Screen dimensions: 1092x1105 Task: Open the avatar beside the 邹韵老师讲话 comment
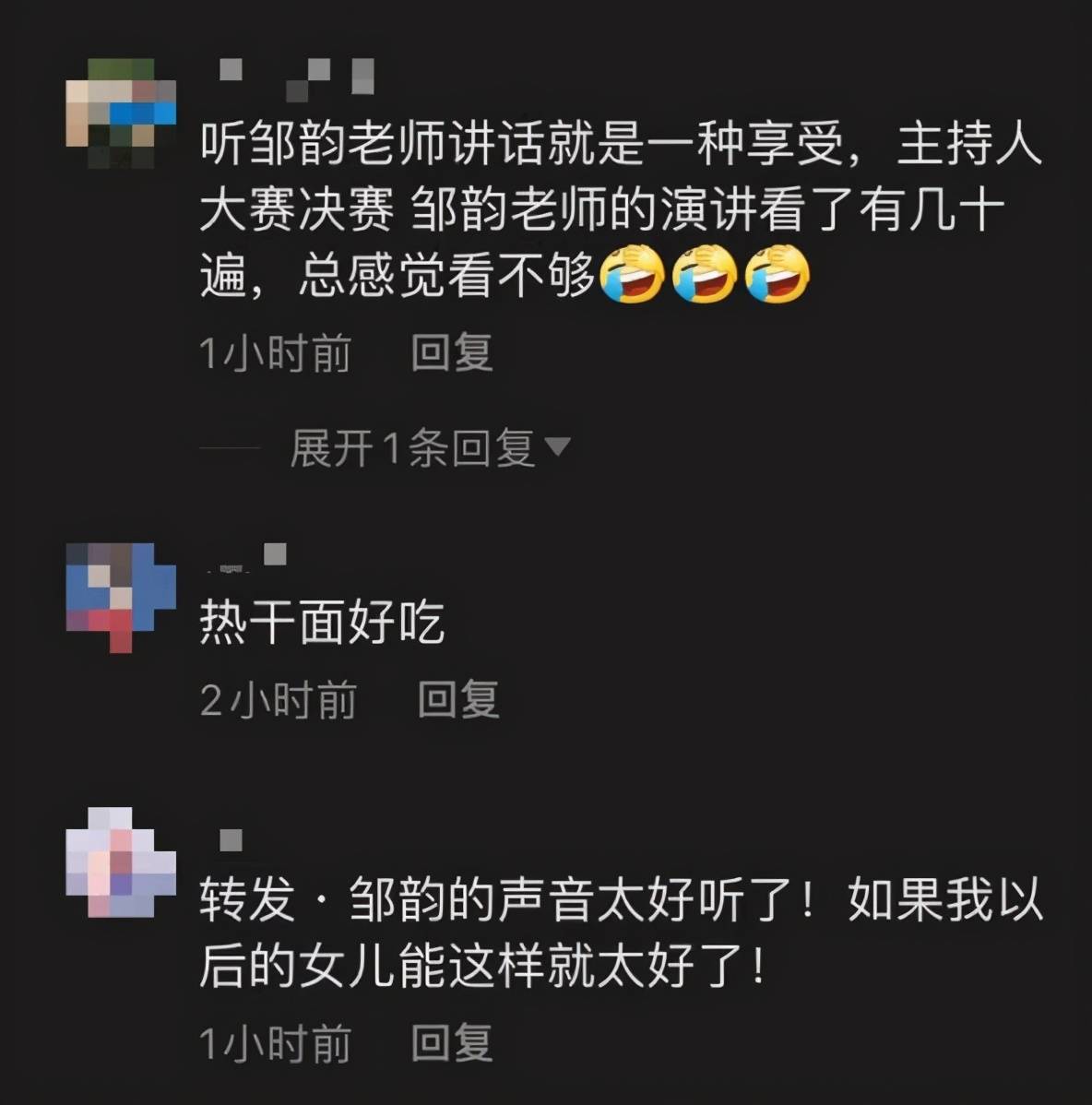[121, 113]
